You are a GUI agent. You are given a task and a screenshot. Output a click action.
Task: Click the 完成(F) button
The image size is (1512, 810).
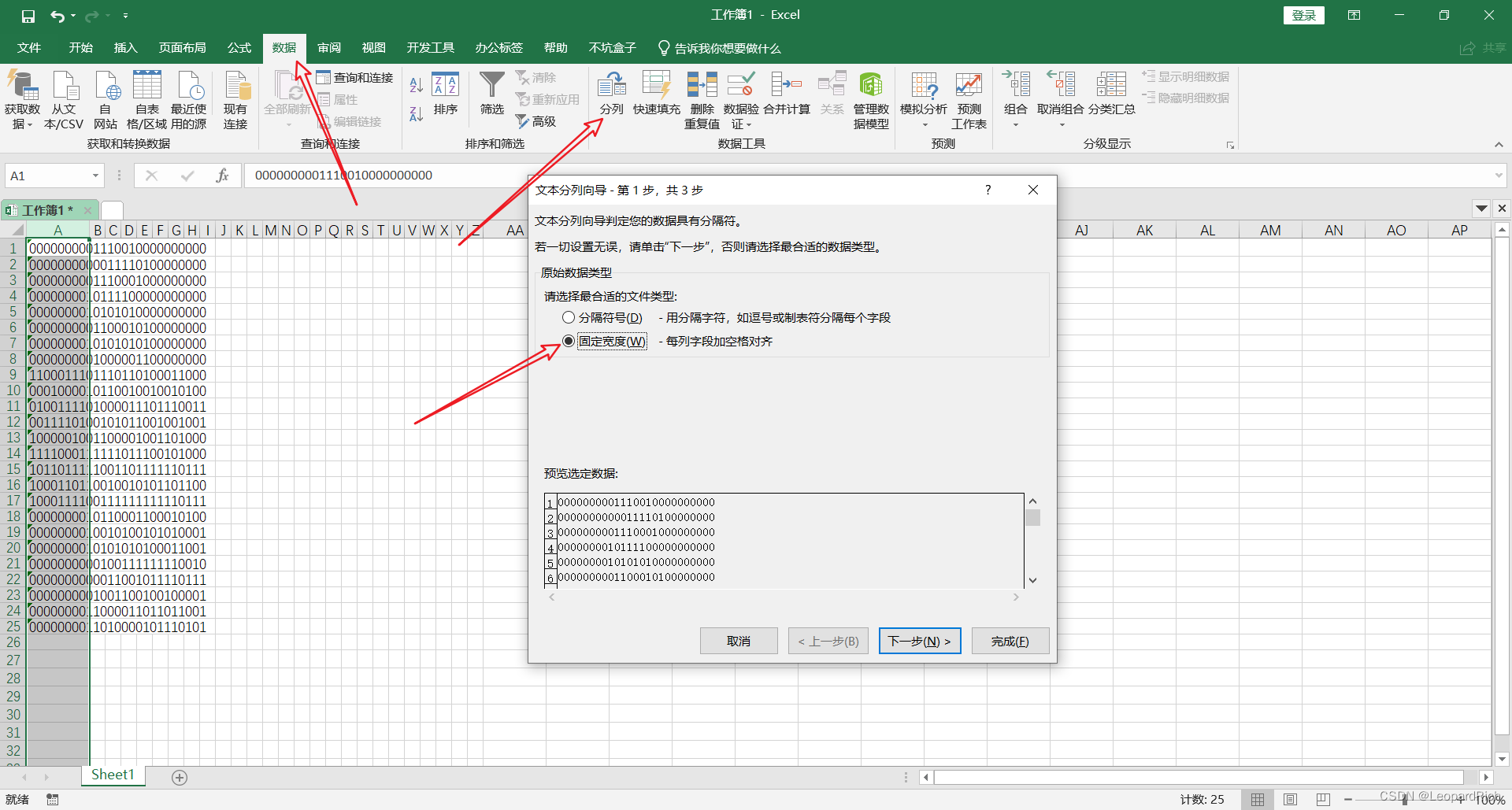coord(1010,640)
